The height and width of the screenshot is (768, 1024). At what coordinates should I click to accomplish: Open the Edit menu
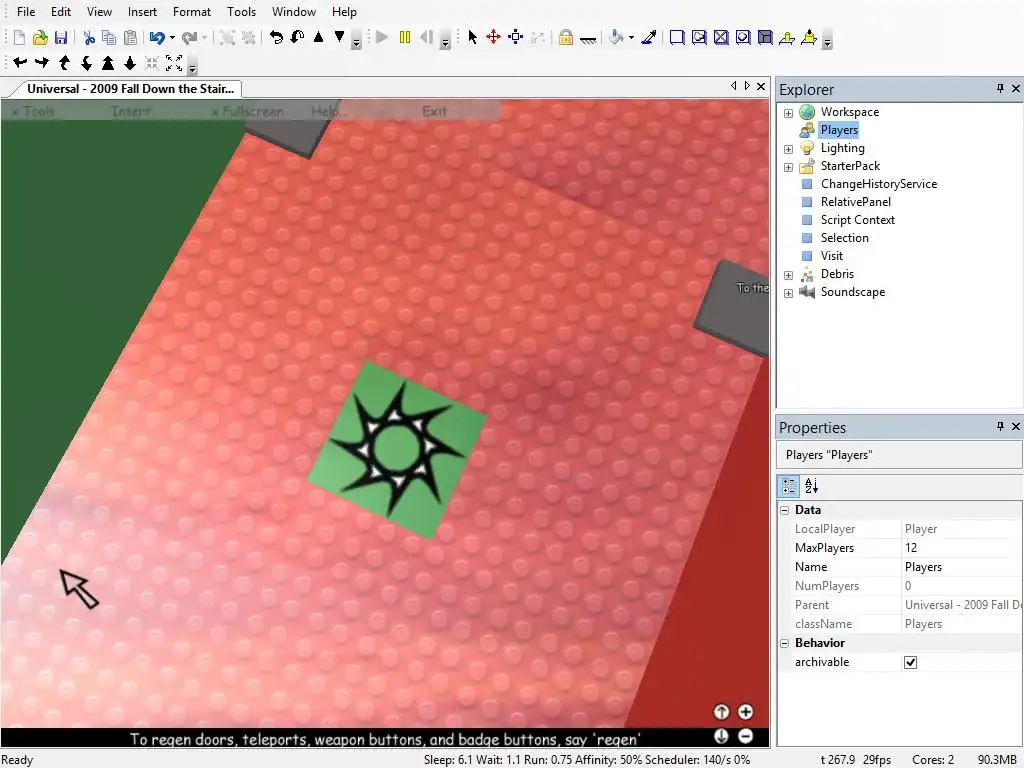click(x=61, y=12)
